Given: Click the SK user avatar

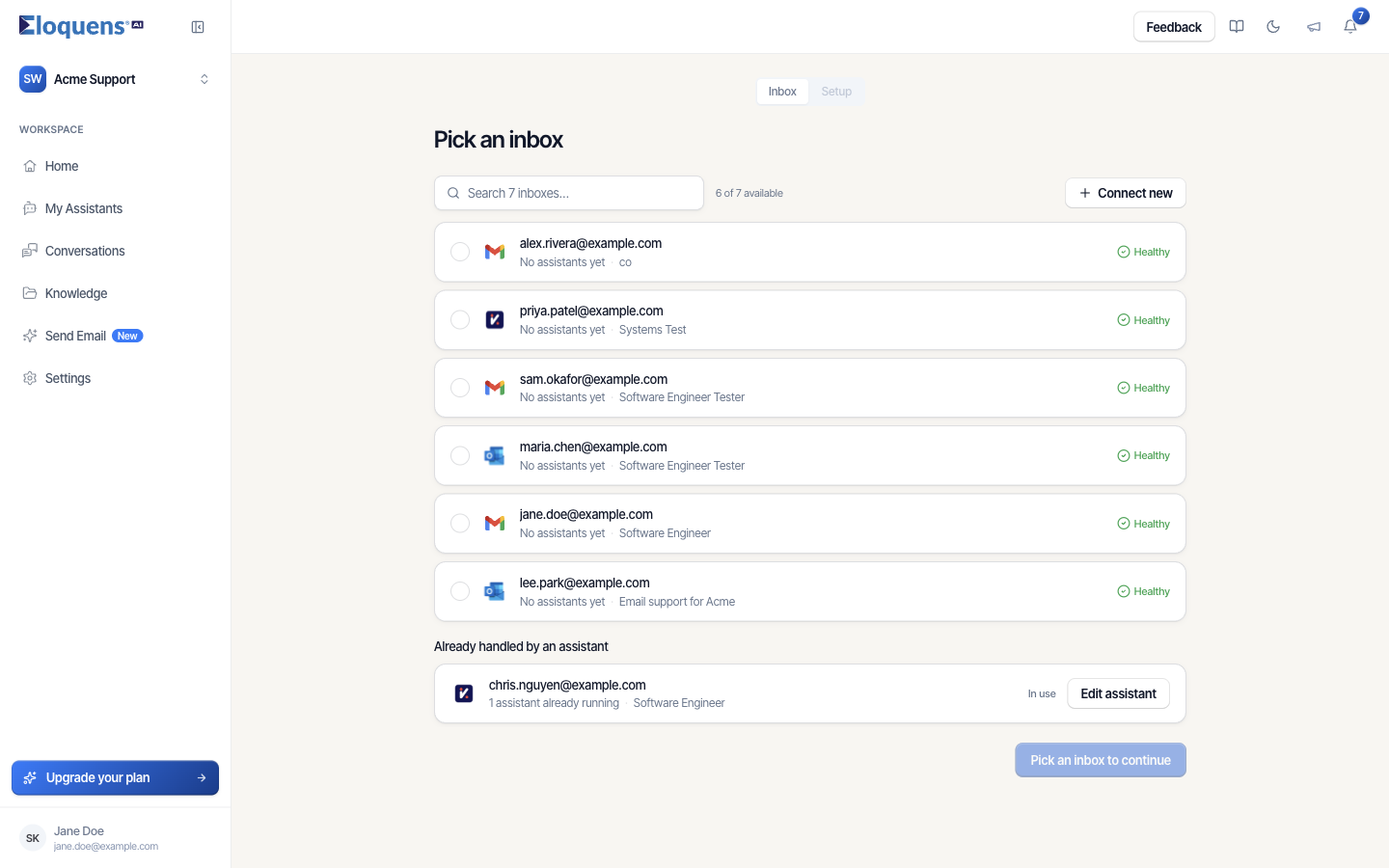Looking at the screenshot, I should [x=33, y=838].
